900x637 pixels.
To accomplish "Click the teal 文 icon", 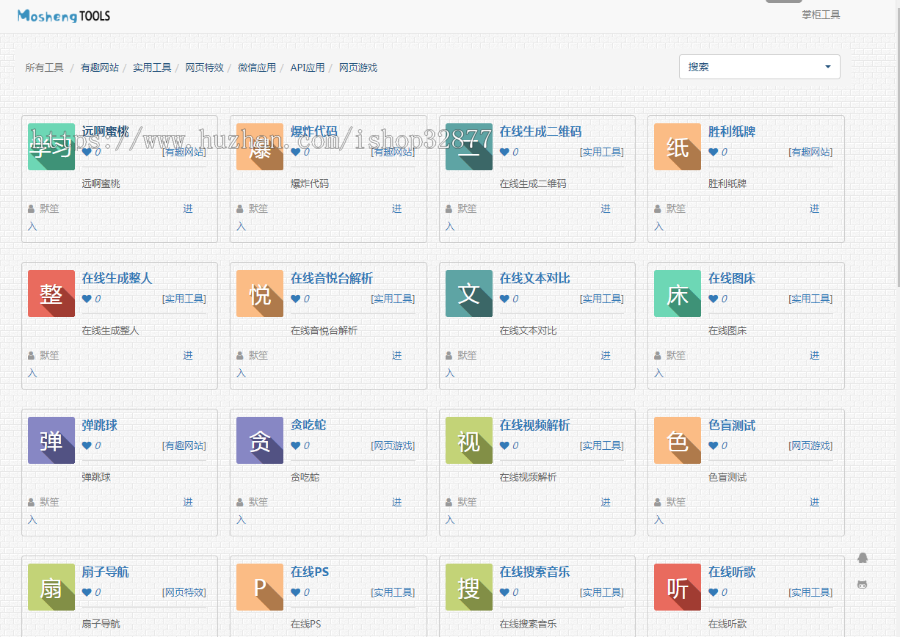I will pyautogui.click(x=469, y=293).
